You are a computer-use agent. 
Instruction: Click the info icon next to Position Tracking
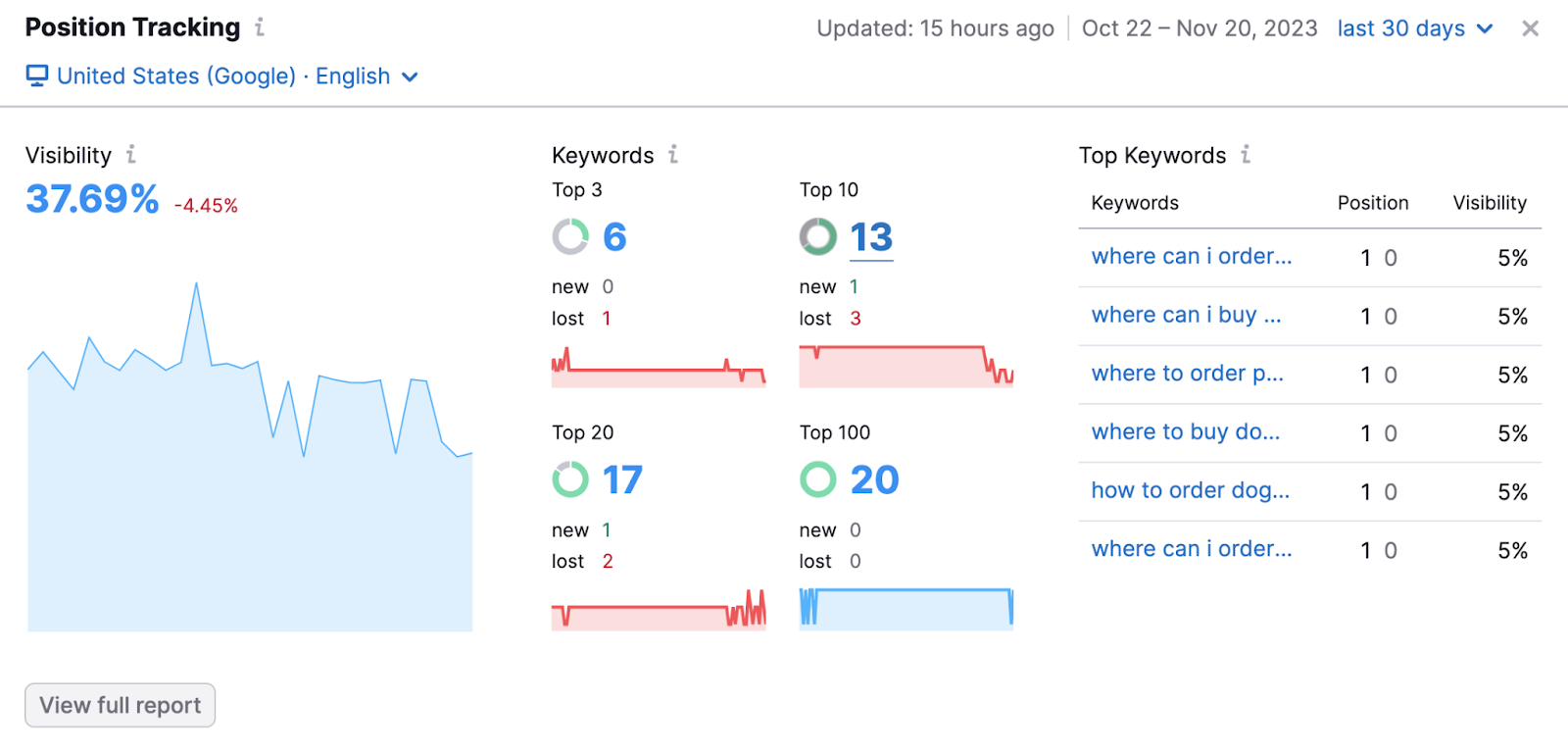pyautogui.click(x=260, y=27)
